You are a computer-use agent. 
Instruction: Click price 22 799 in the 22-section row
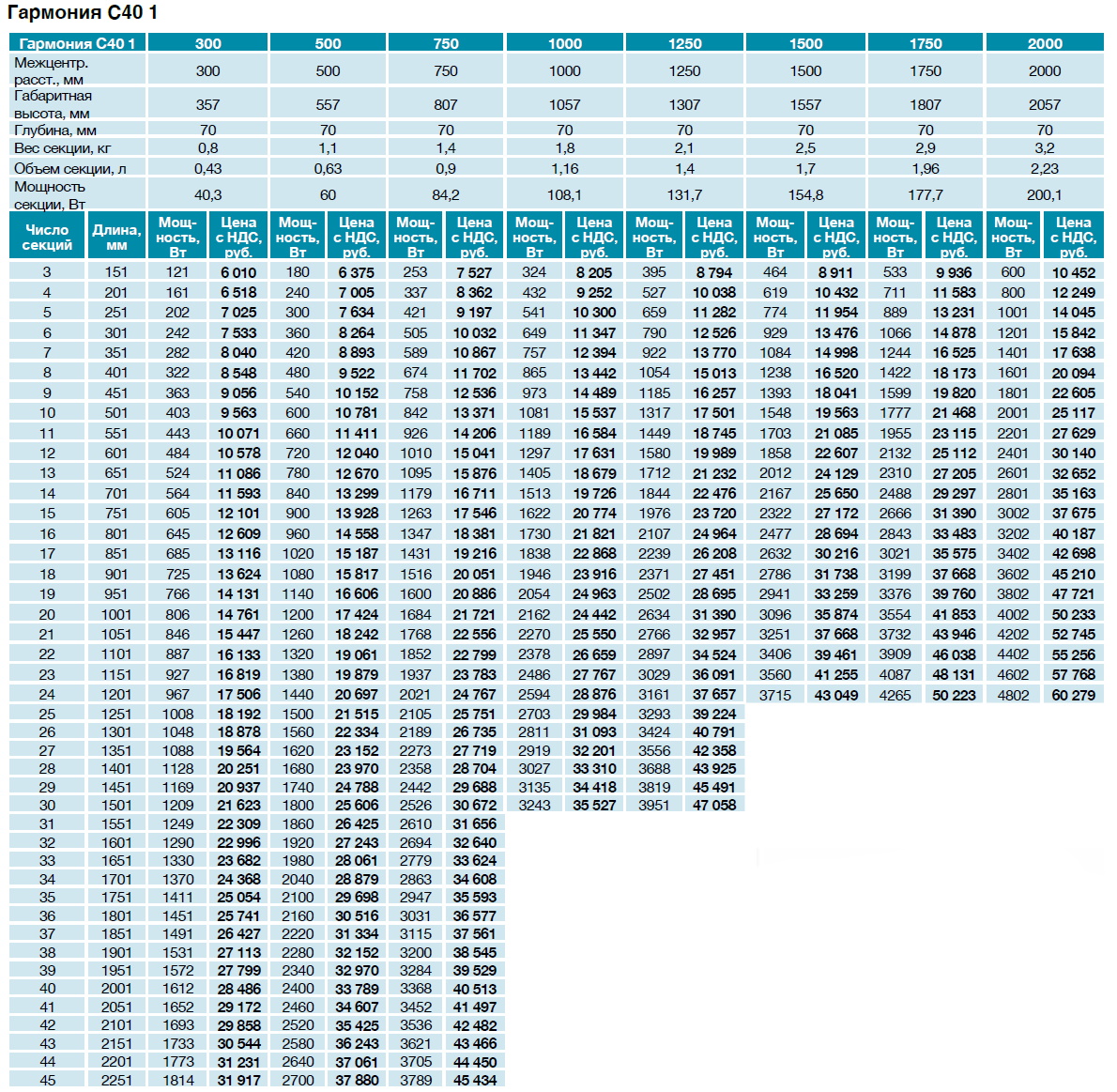point(474,655)
